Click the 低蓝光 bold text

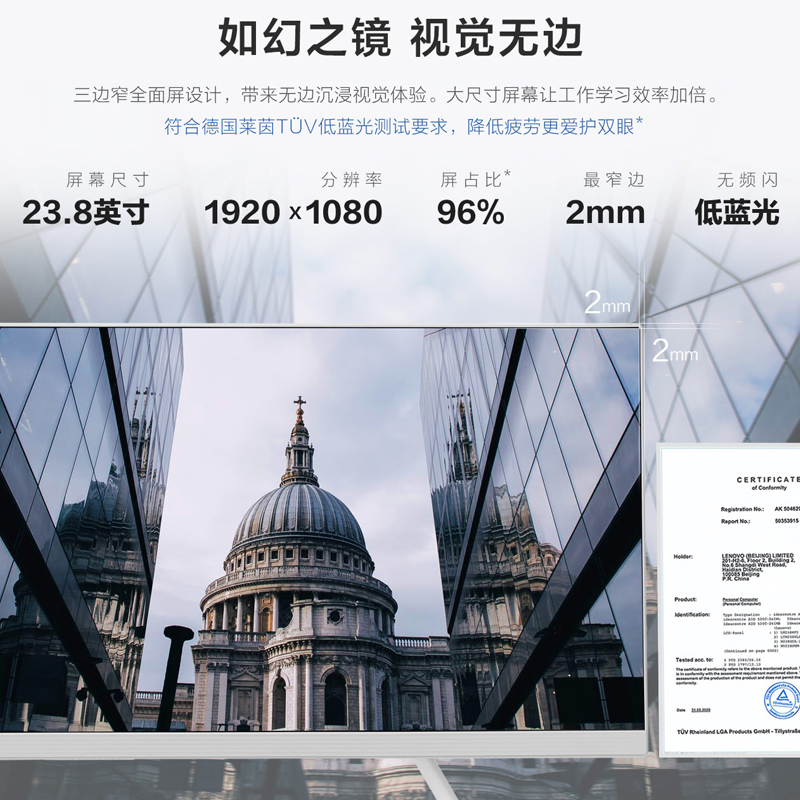pyautogui.click(x=737, y=212)
